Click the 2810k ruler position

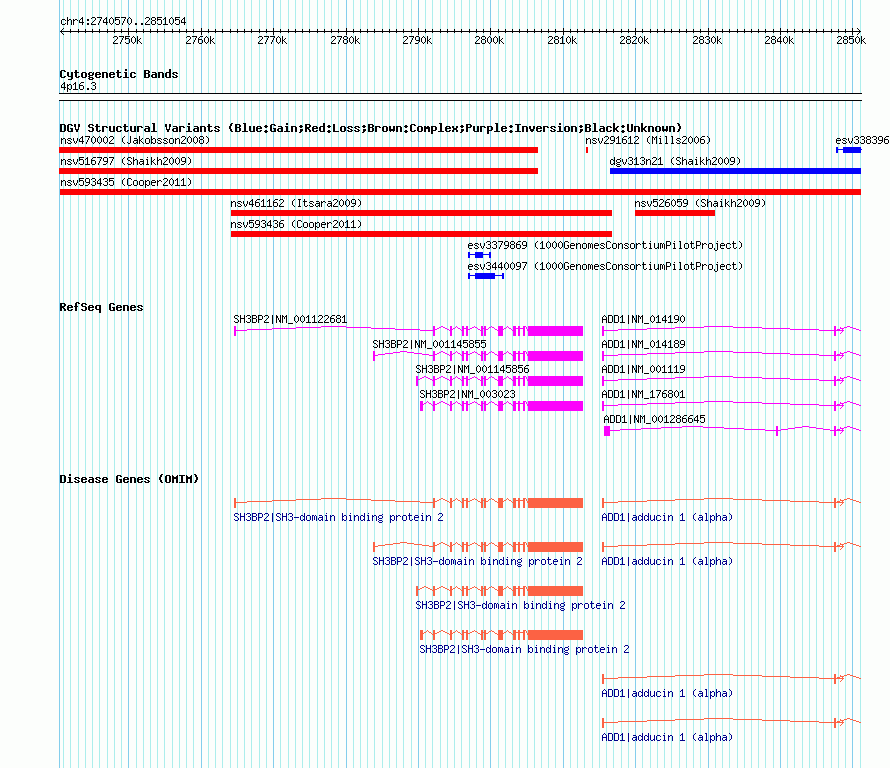(562, 40)
